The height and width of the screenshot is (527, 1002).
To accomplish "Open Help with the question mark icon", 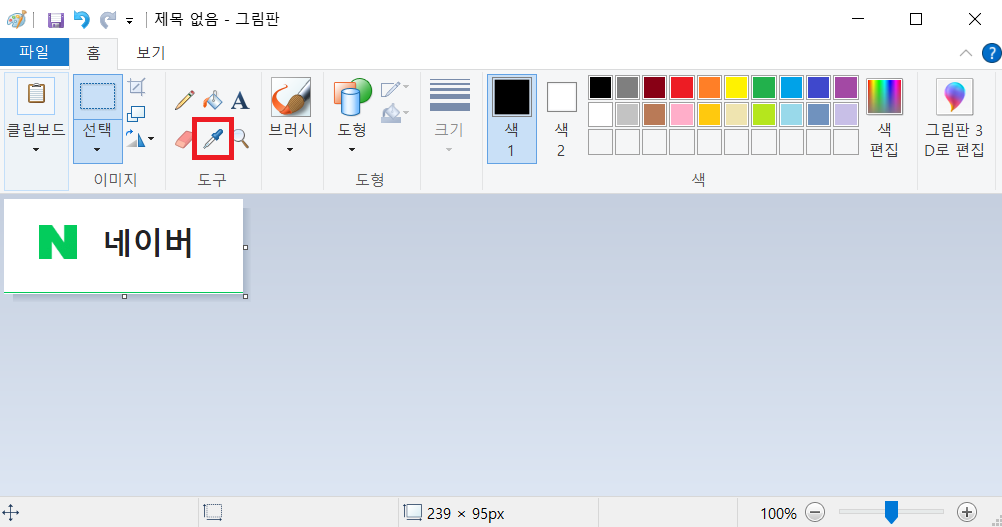I will pyautogui.click(x=991, y=53).
